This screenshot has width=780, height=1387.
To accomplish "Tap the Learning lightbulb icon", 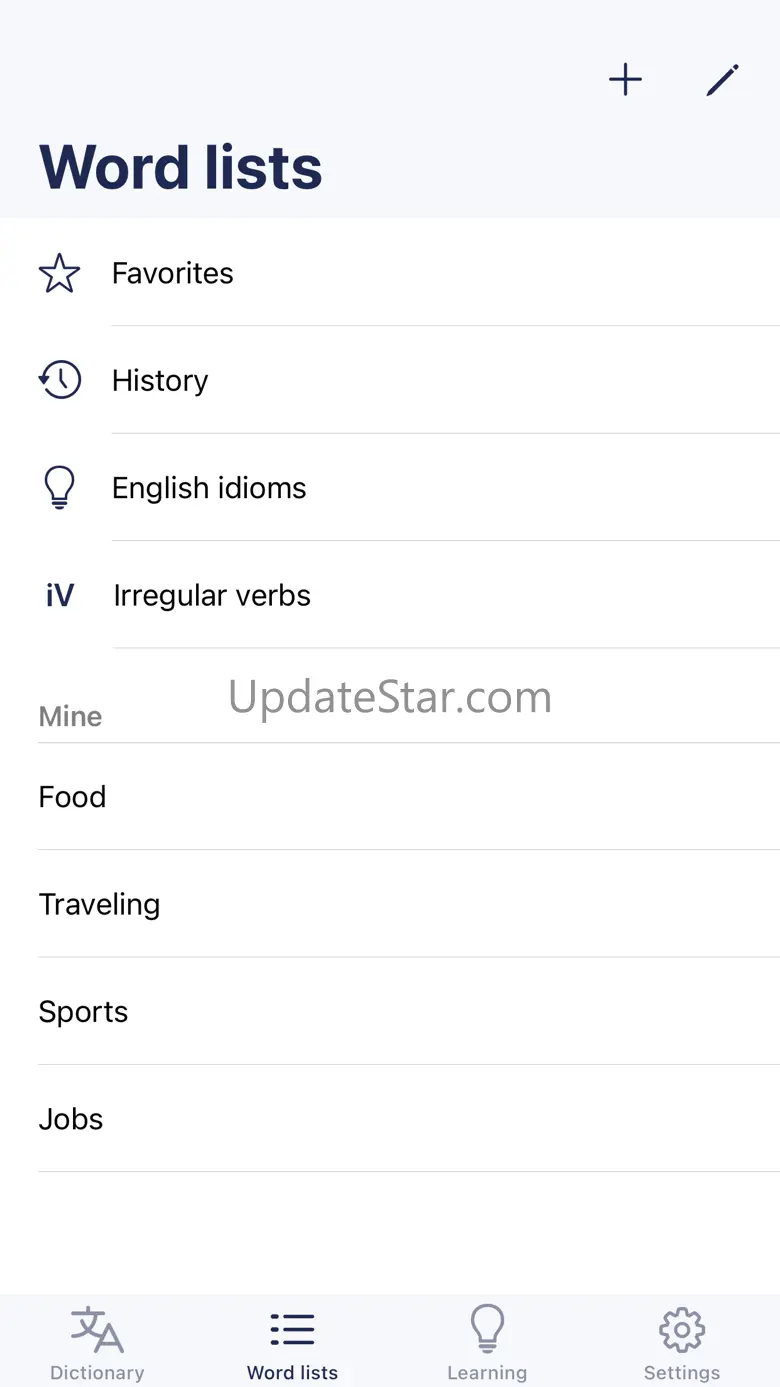I will click(x=487, y=1329).
